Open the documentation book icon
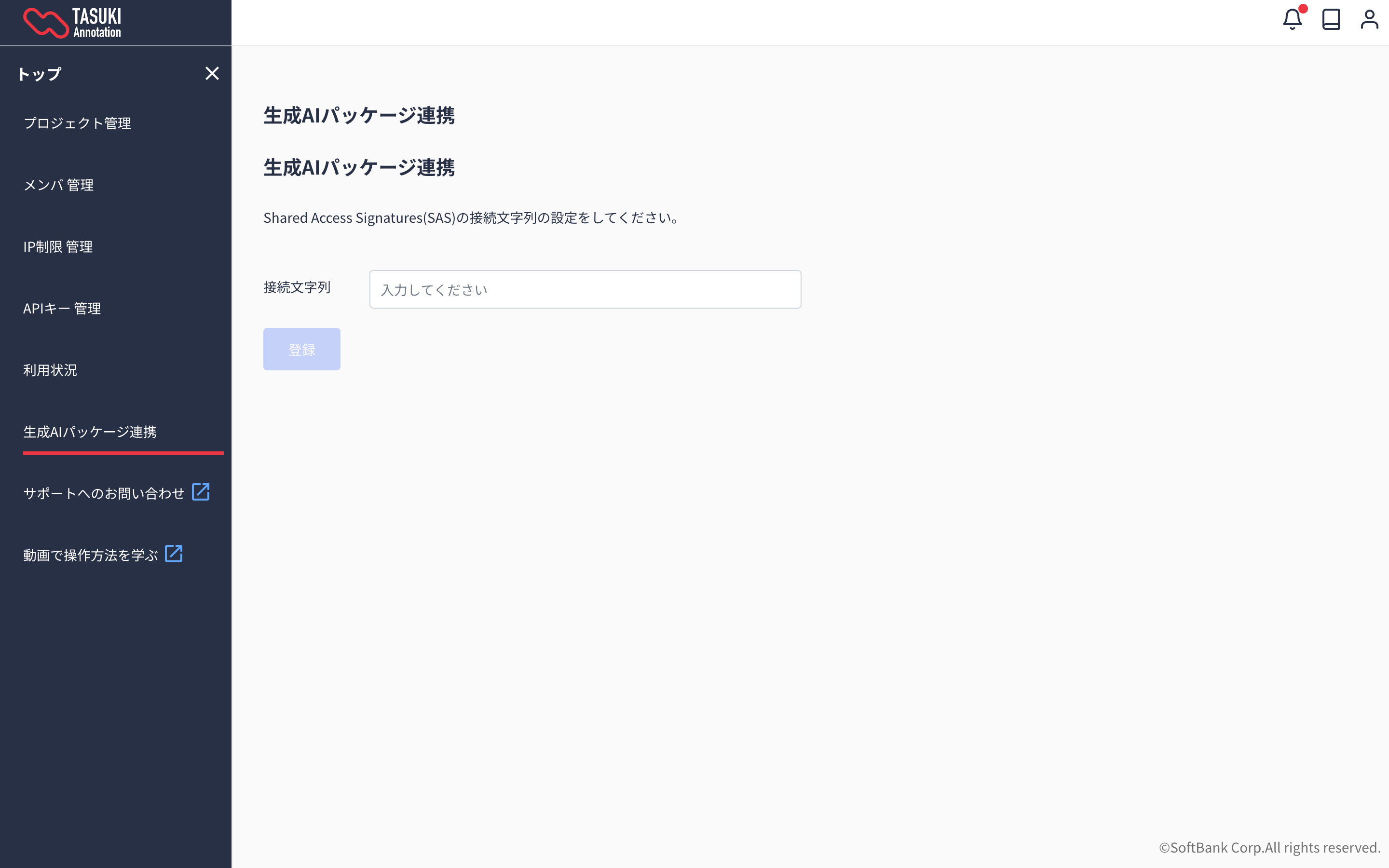Viewport: 1389px width, 868px height. click(x=1331, y=19)
